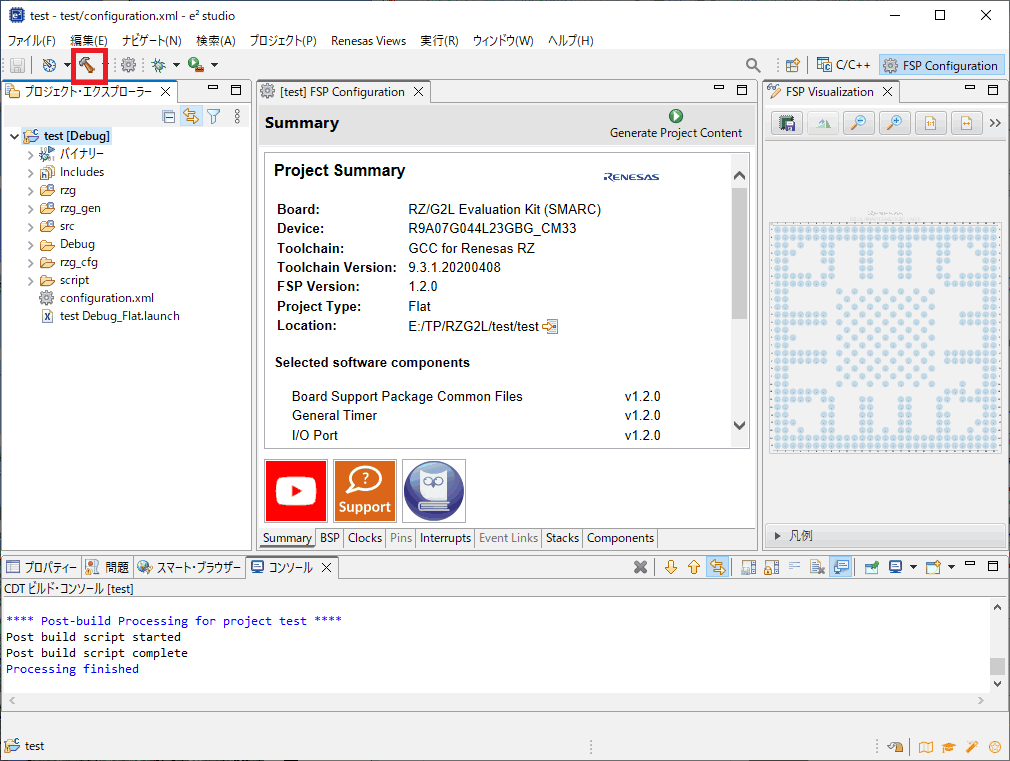Image resolution: width=1010 pixels, height=761 pixels.
Task: Select configuration.xml in the project tree
Action: [x=107, y=298]
